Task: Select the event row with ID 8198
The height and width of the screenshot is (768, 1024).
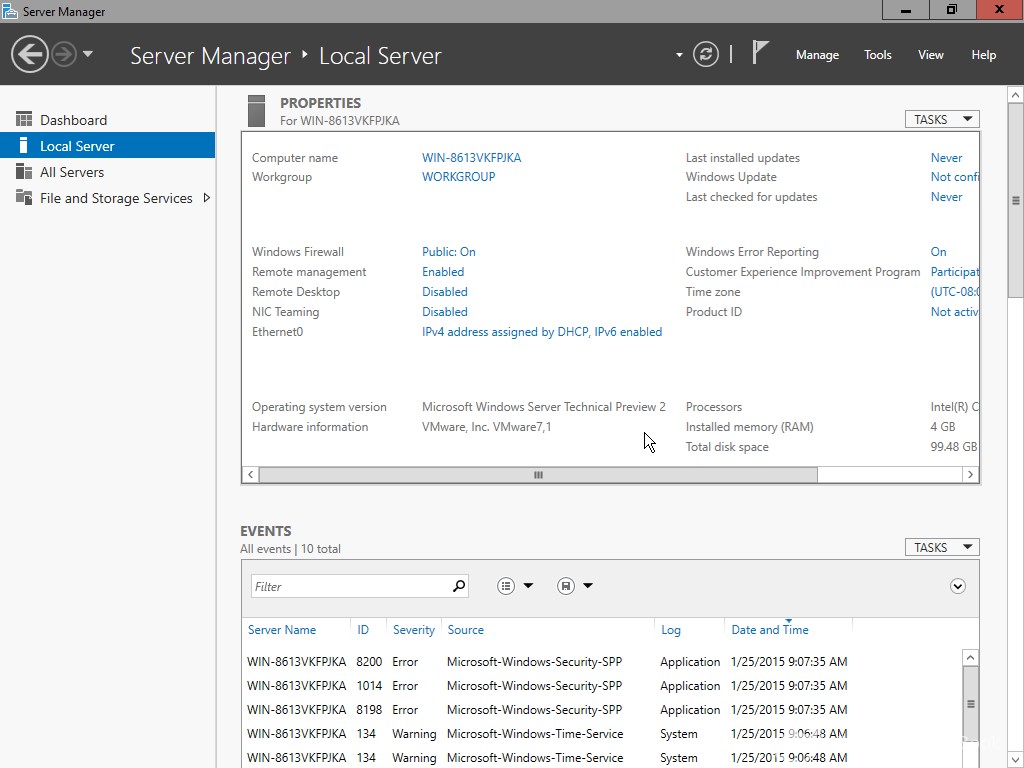Action: [x=547, y=710]
